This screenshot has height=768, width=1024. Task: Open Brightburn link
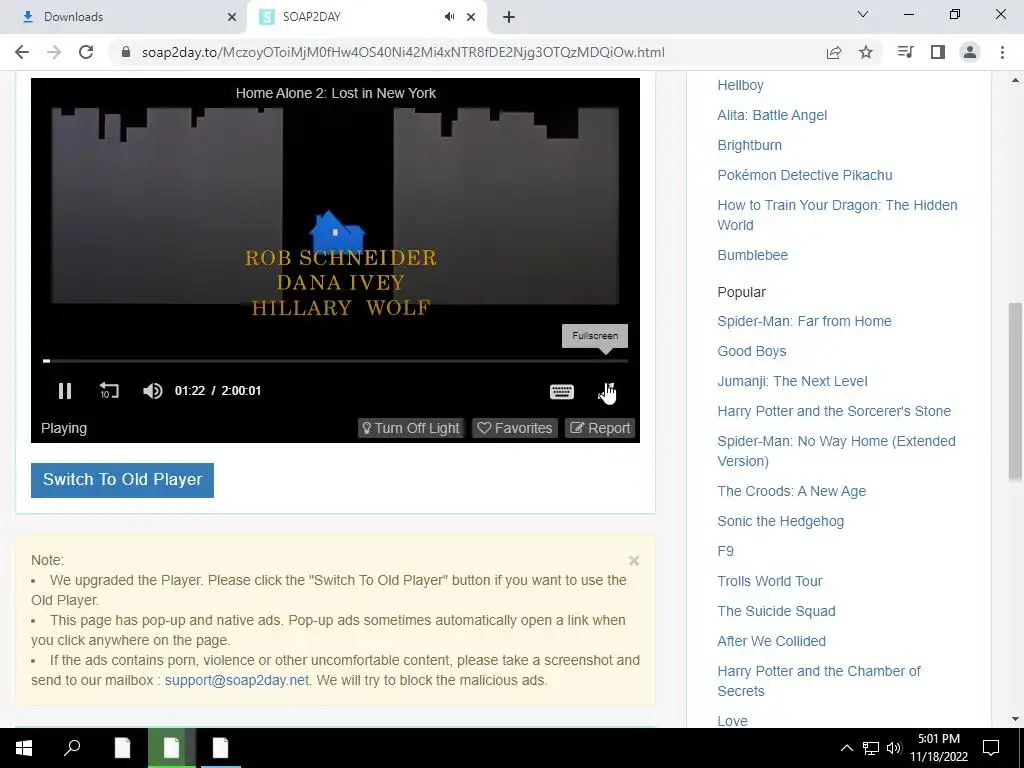pos(750,145)
